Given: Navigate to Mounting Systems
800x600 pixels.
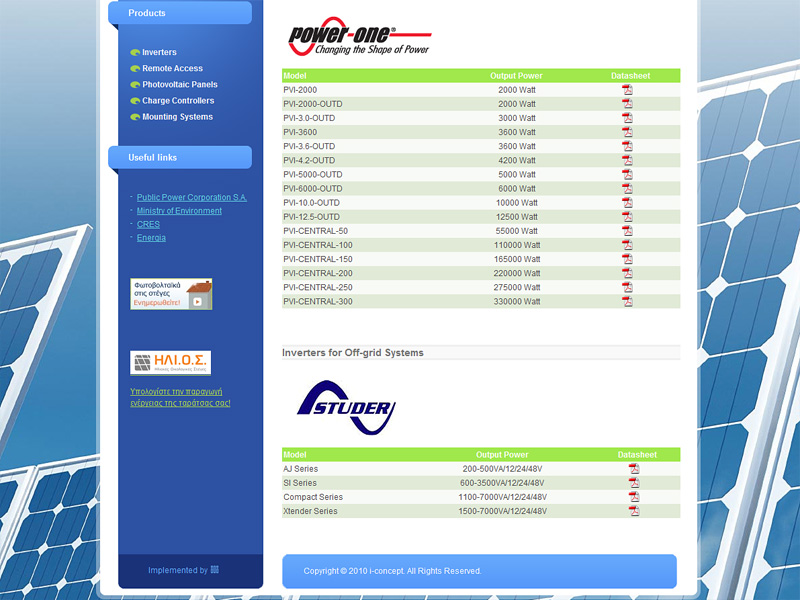Looking at the screenshot, I should (178, 117).
